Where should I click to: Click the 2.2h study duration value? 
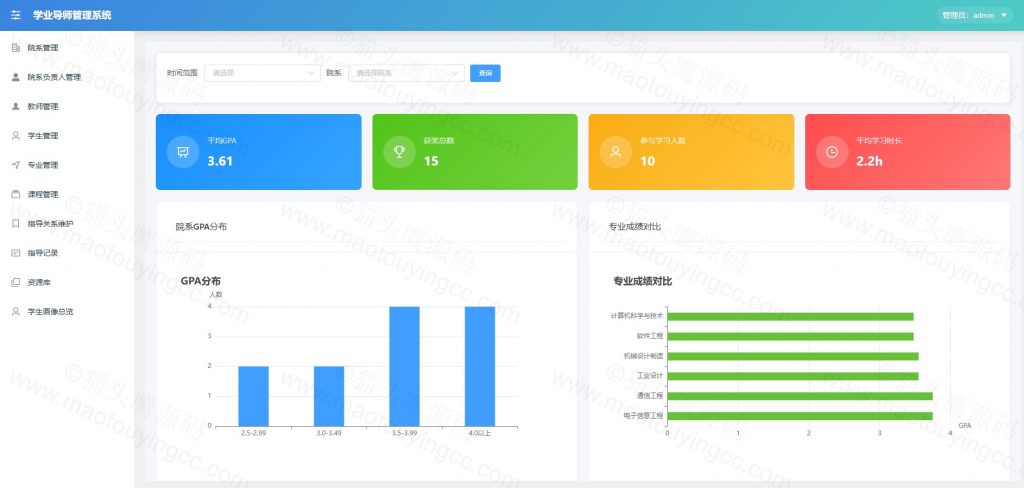click(869, 161)
